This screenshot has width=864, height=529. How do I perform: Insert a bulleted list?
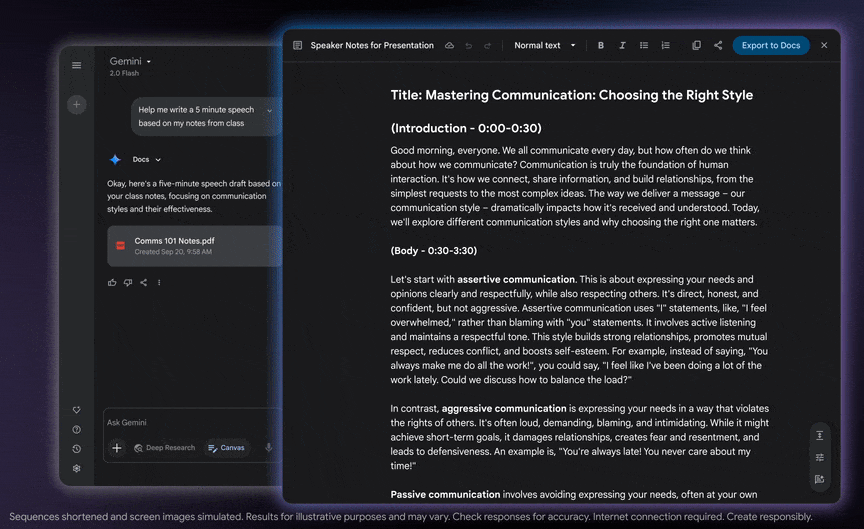coord(644,46)
